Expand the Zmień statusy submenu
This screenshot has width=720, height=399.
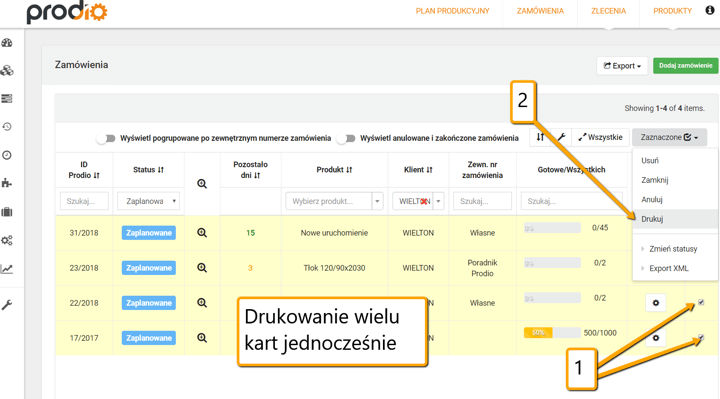tap(673, 249)
